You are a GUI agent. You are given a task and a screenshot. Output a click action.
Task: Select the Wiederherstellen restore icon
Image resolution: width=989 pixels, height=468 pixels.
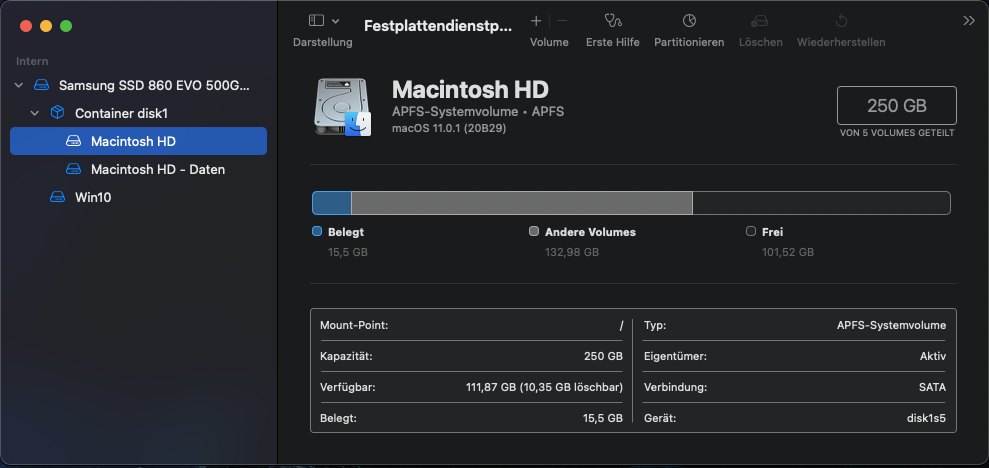point(841,21)
